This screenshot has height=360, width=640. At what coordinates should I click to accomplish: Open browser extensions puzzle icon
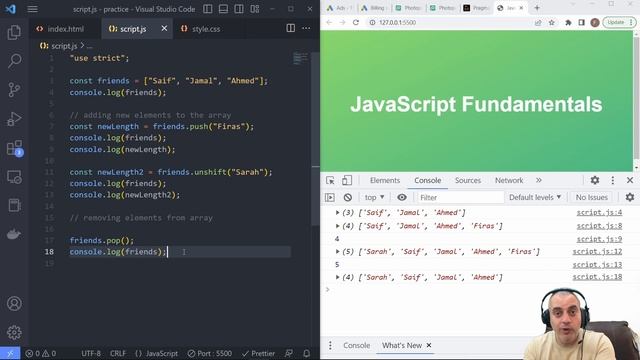pyautogui.click(x=568, y=22)
